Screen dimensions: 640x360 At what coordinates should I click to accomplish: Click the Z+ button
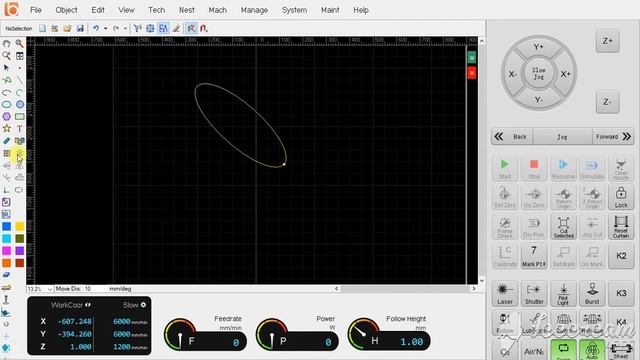point(607,41)
